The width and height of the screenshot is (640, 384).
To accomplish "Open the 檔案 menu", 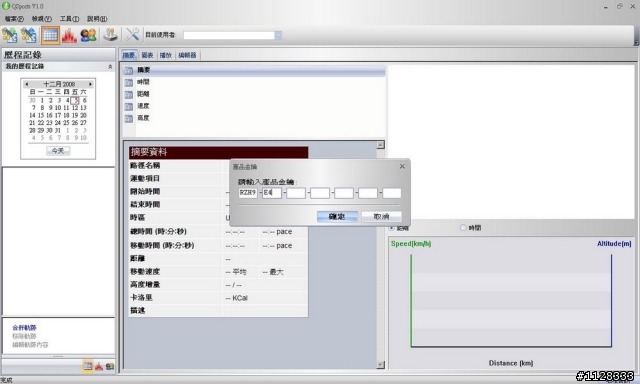I will point(14,19).
